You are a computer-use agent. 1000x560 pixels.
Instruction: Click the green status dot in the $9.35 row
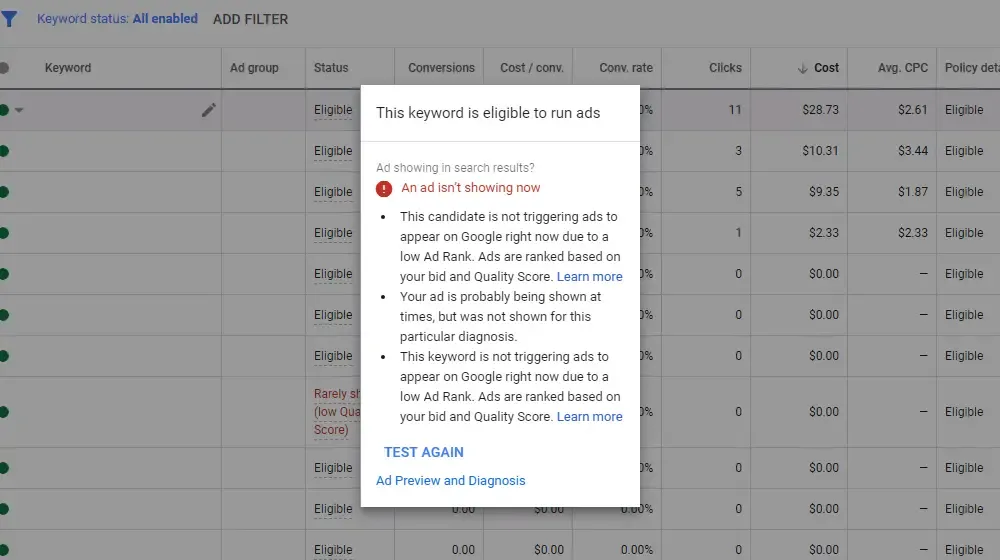pyautogui.click(x=4, y=192)
